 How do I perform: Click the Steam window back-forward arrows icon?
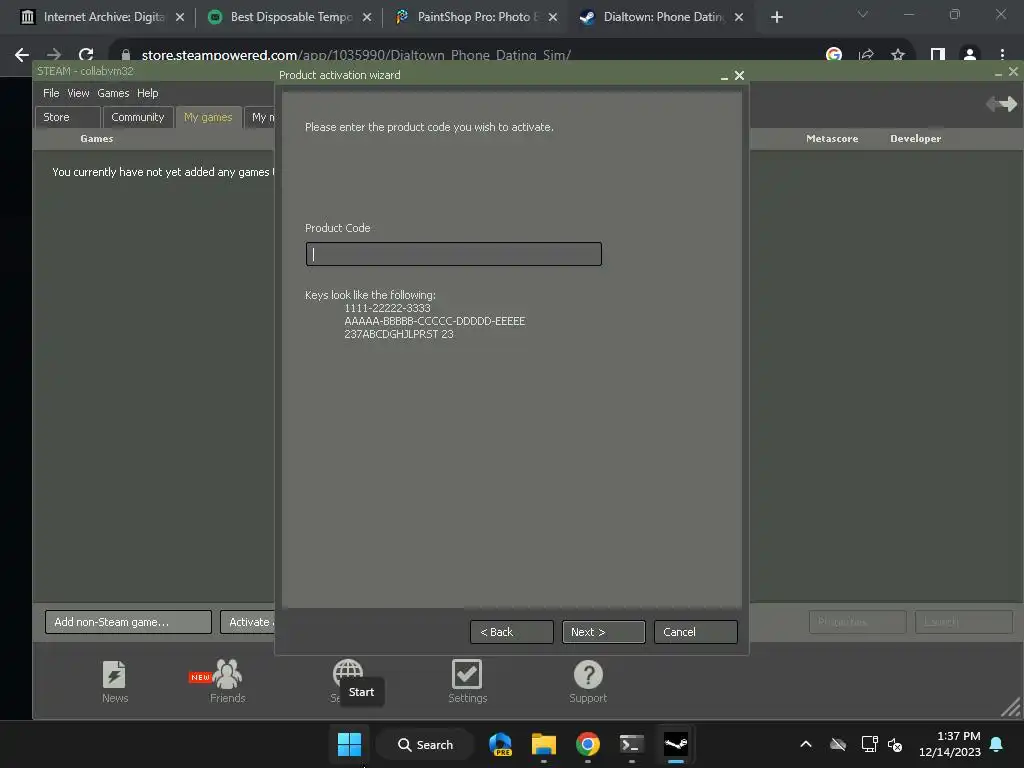(x=1001, y=103)
